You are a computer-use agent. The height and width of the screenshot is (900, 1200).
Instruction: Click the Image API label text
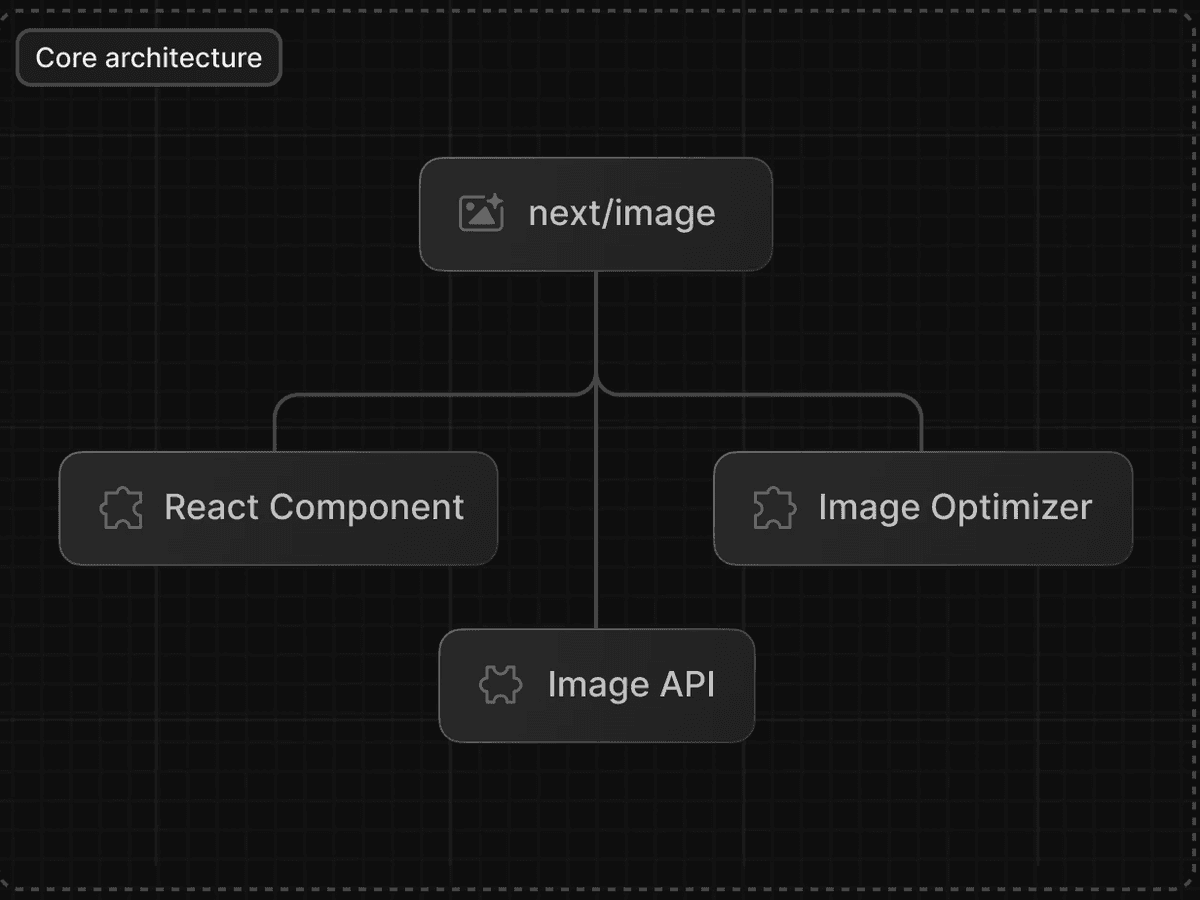click(x=631, y=685)
